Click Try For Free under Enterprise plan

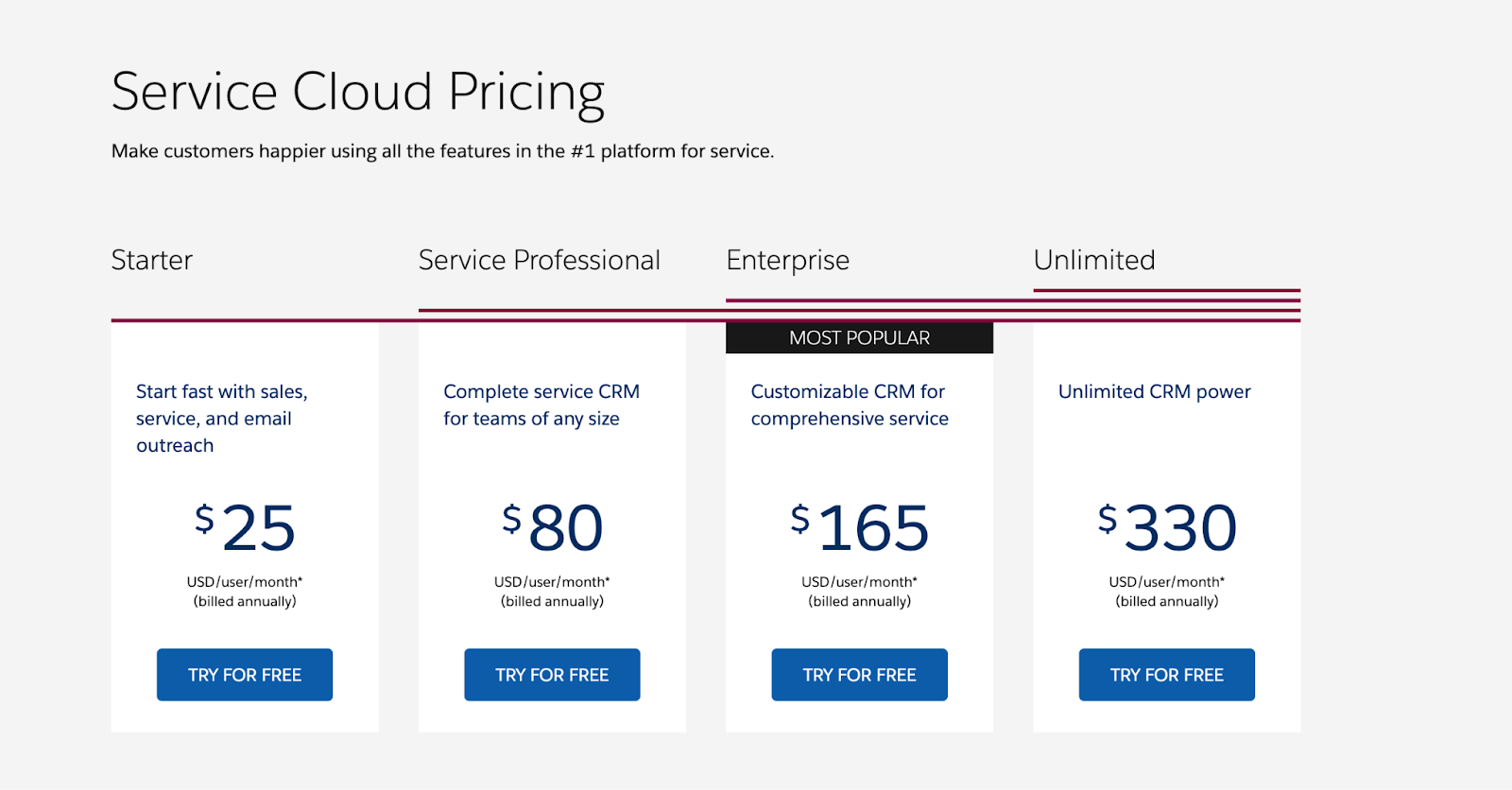click(858, 674)
